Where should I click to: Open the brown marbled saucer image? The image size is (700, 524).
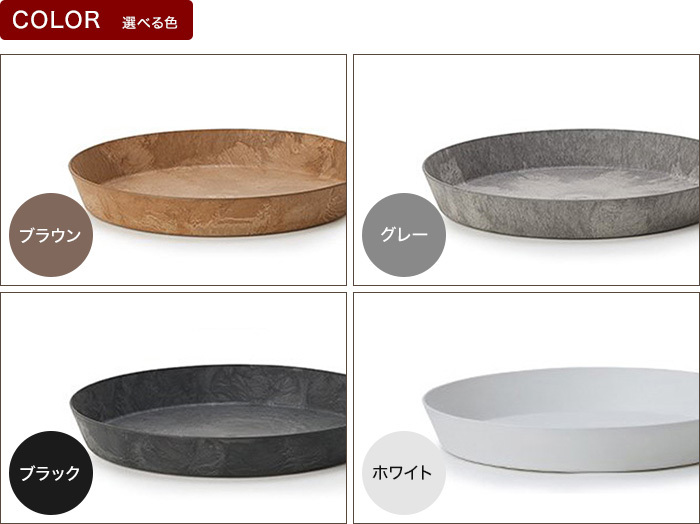pyautogui.click(x=208, y=182)
